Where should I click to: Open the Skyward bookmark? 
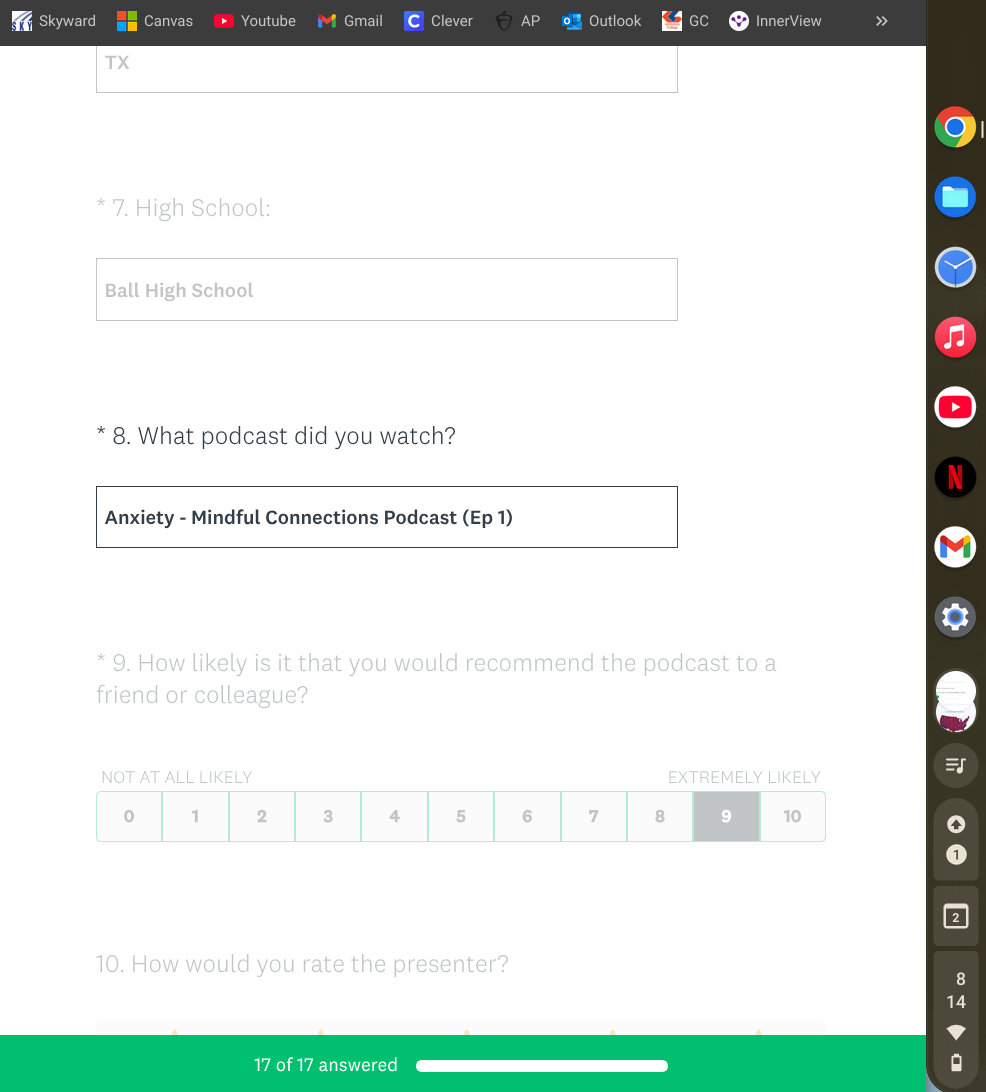[54, 21]
